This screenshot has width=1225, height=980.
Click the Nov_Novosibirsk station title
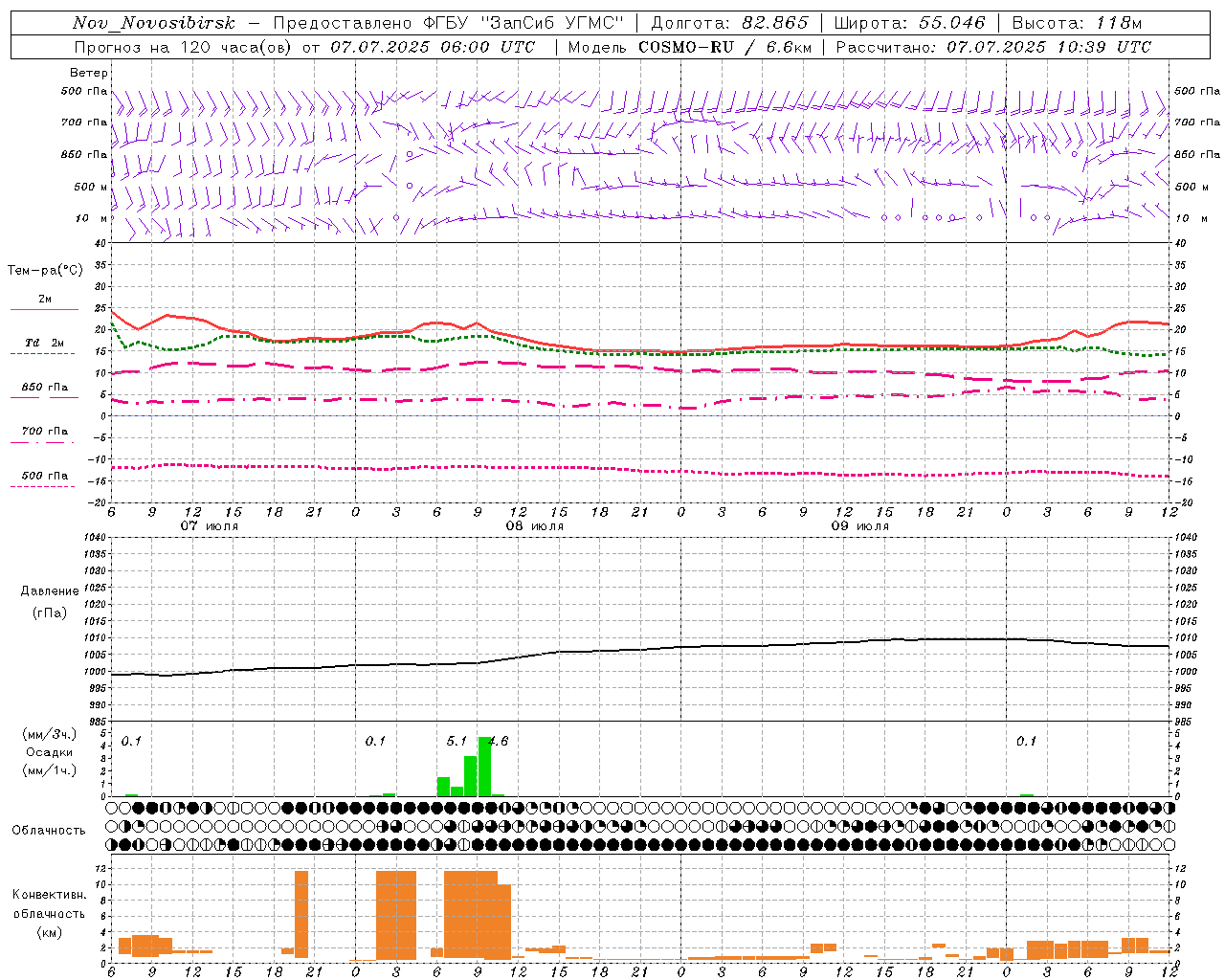154,23
